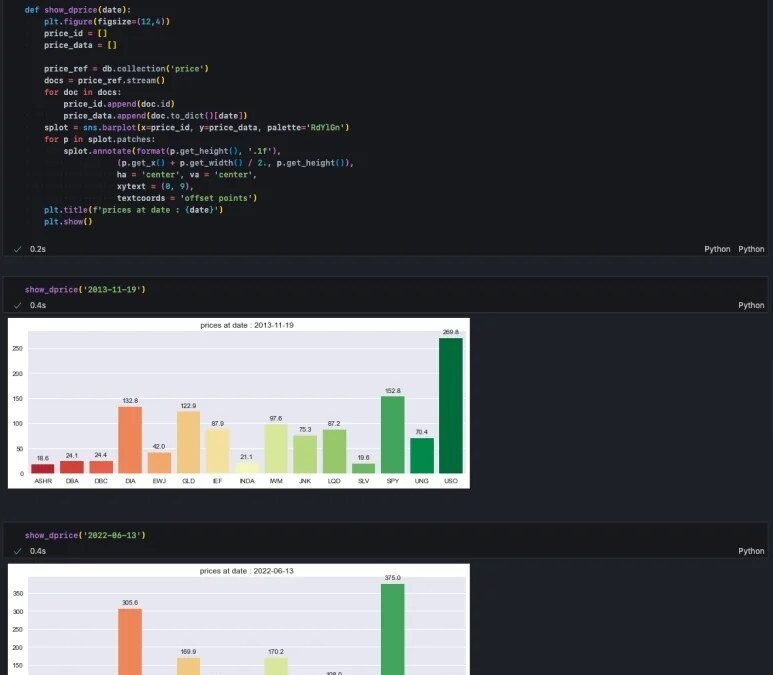Click the 0.2s execution time text
773x675 pixels.
[x=37, y=249]
